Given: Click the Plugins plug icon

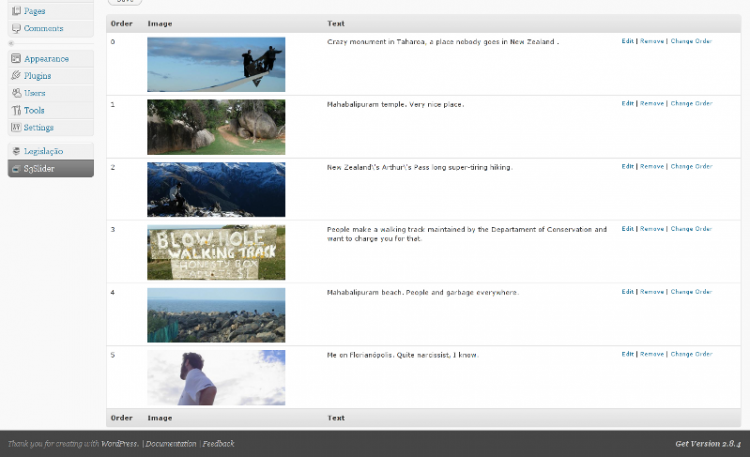Looking at the screenshot, I should (16, 75).
